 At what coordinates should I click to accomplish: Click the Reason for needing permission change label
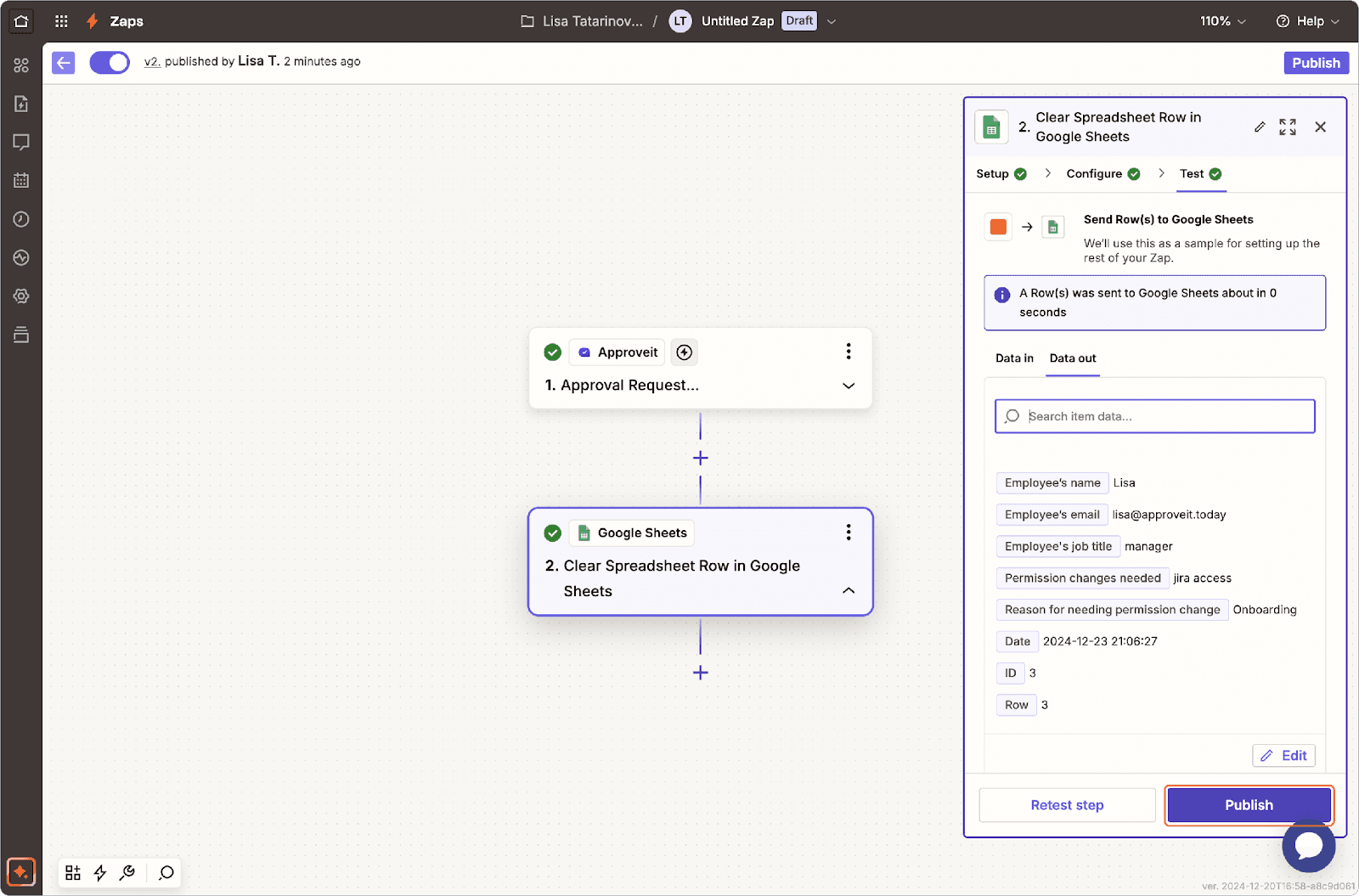click(x=1112, y=610)
